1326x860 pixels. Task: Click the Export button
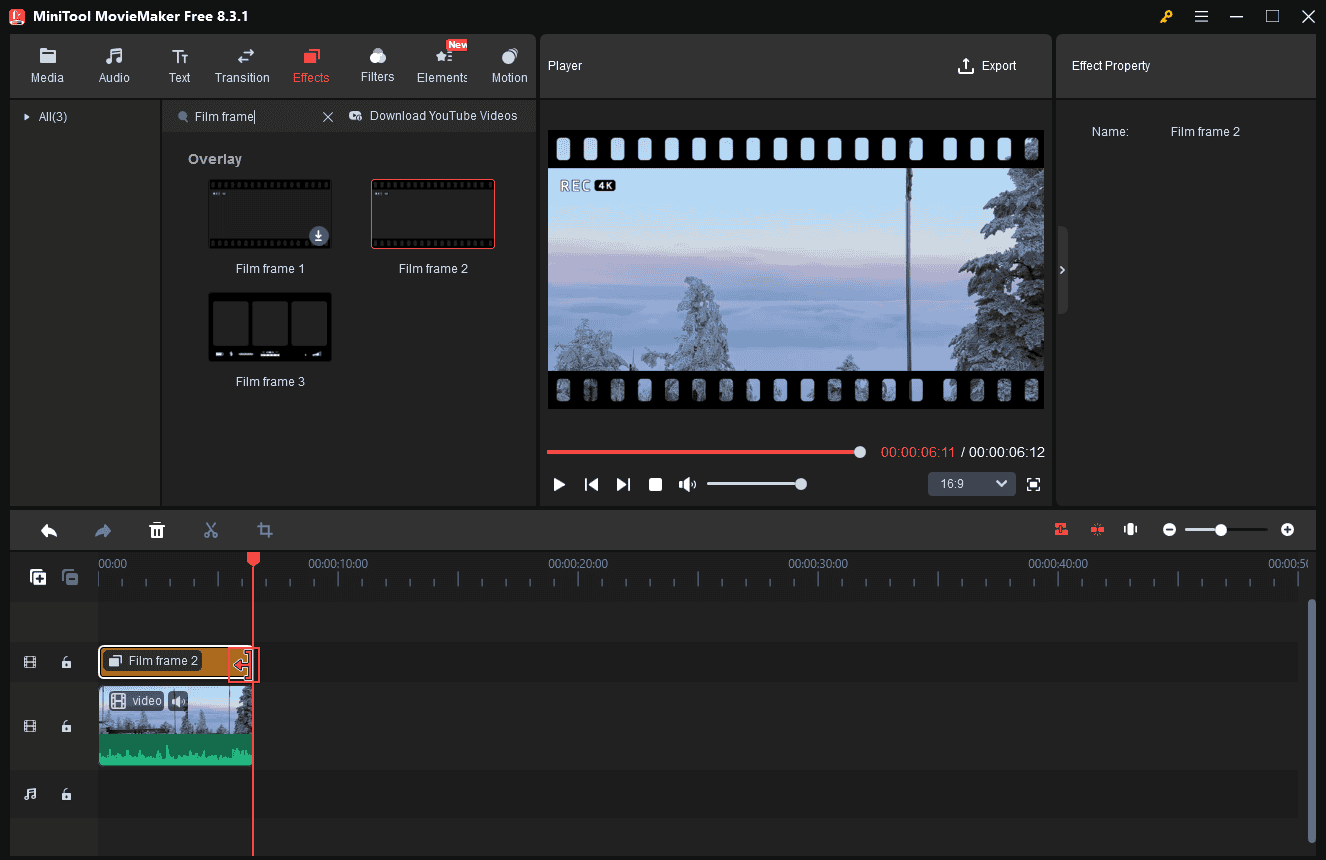pos(987,66)
